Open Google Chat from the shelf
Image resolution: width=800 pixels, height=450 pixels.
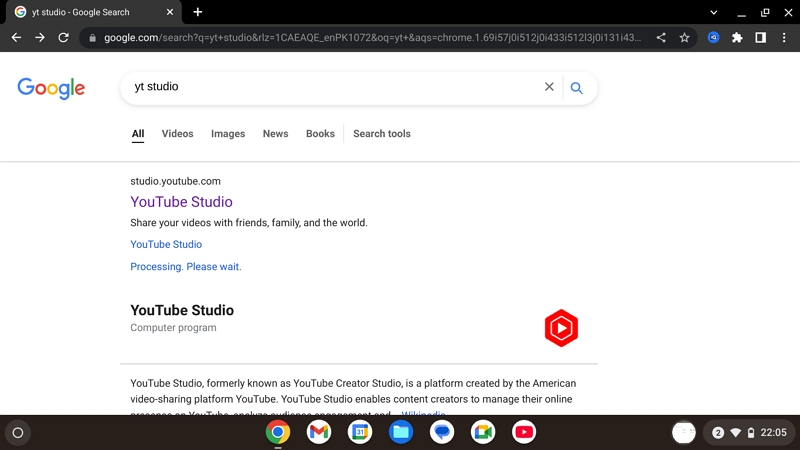coord(442,432)
